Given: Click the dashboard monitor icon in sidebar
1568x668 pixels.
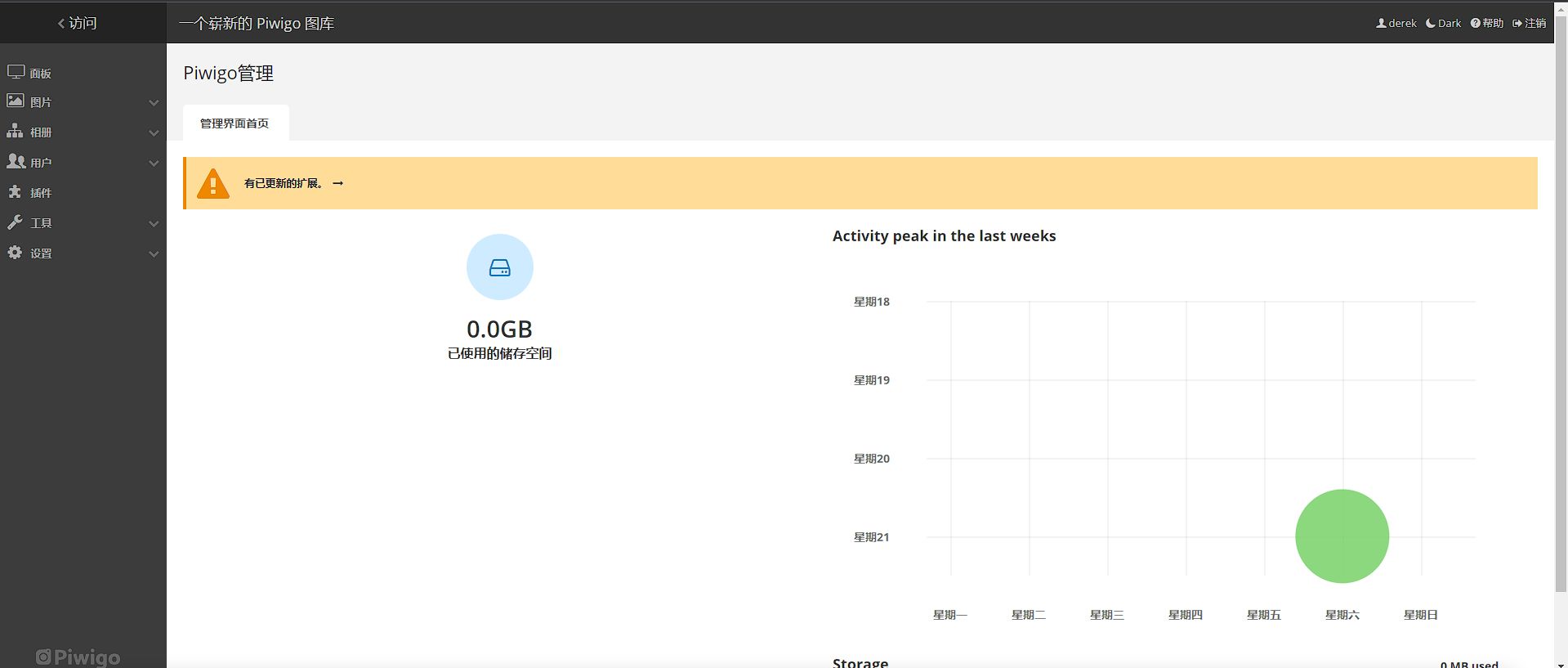Looking at the screenshot, I should (16, 72).
